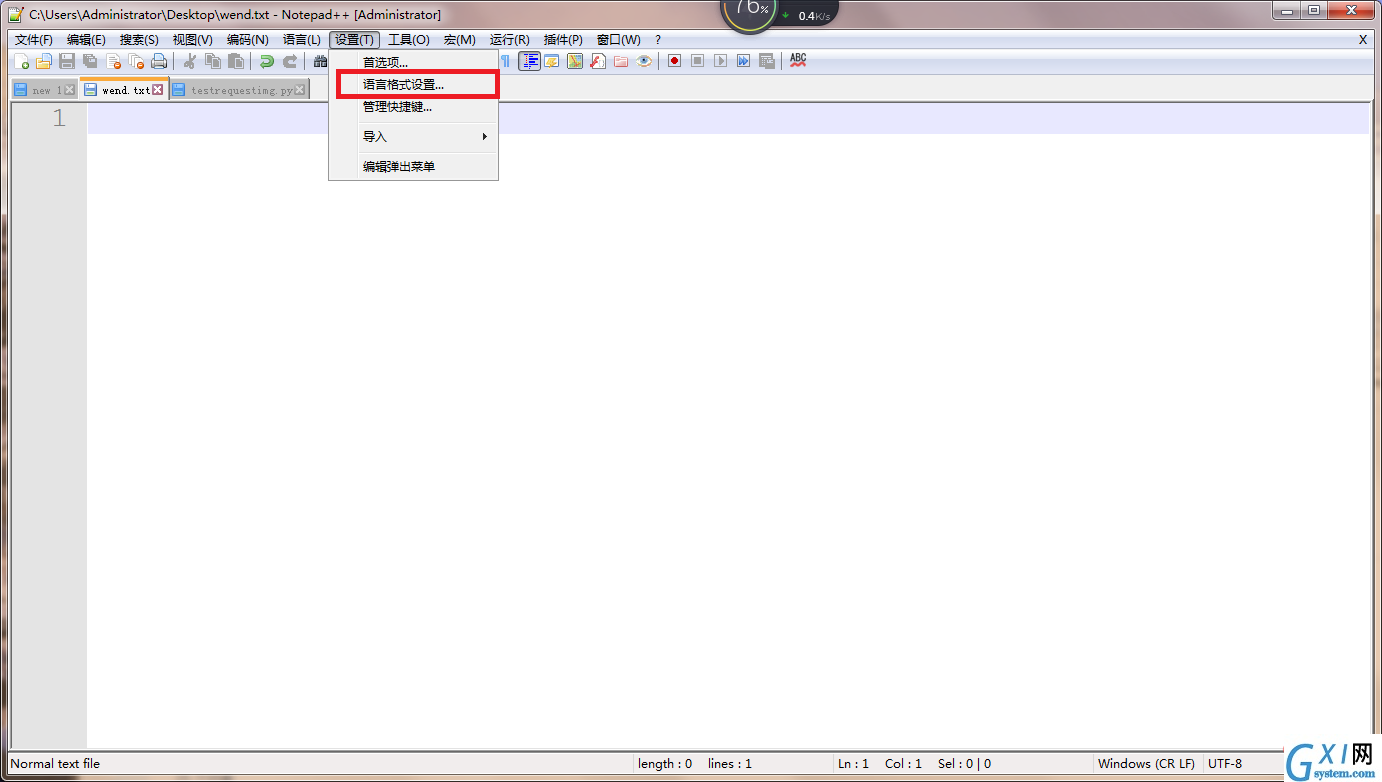Click line number 1 in margin

point(59,118)
